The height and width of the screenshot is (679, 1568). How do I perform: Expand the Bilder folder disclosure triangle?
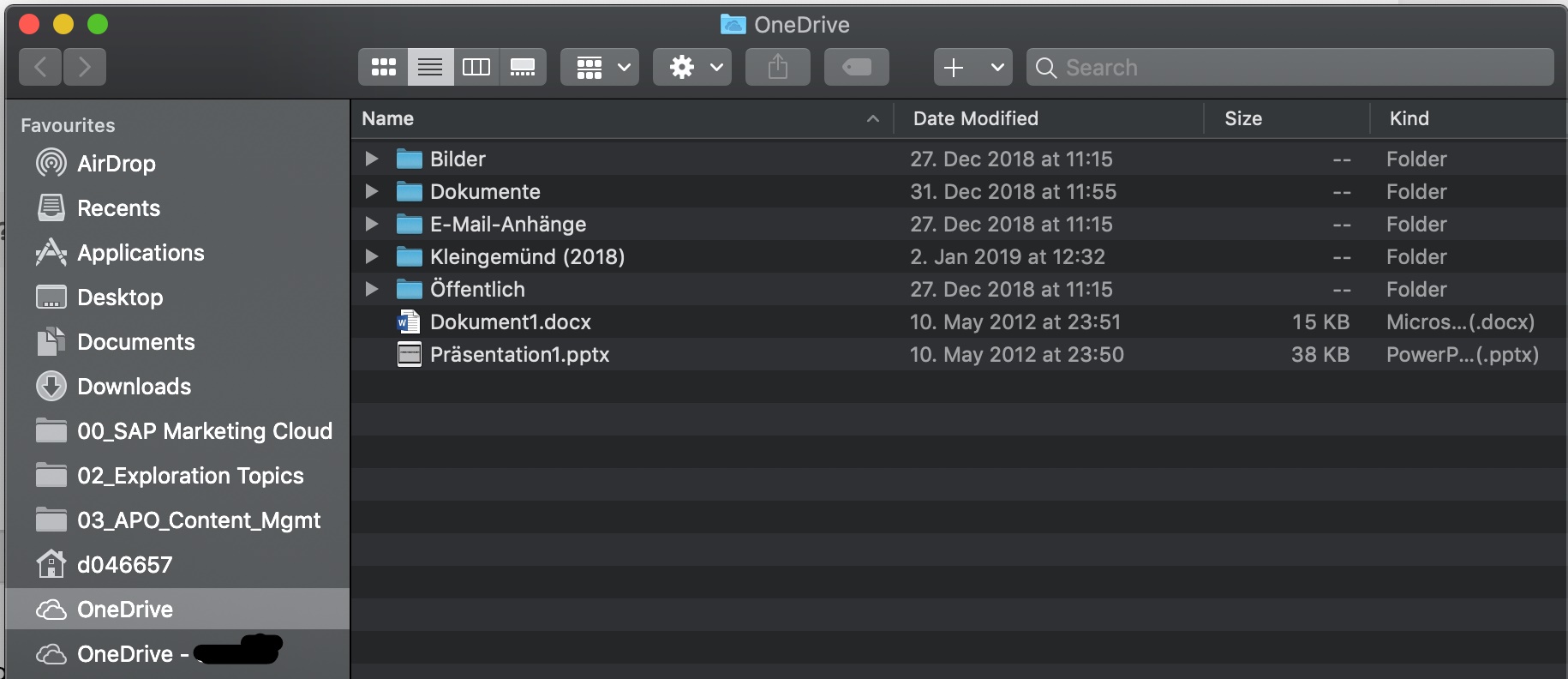372,159
